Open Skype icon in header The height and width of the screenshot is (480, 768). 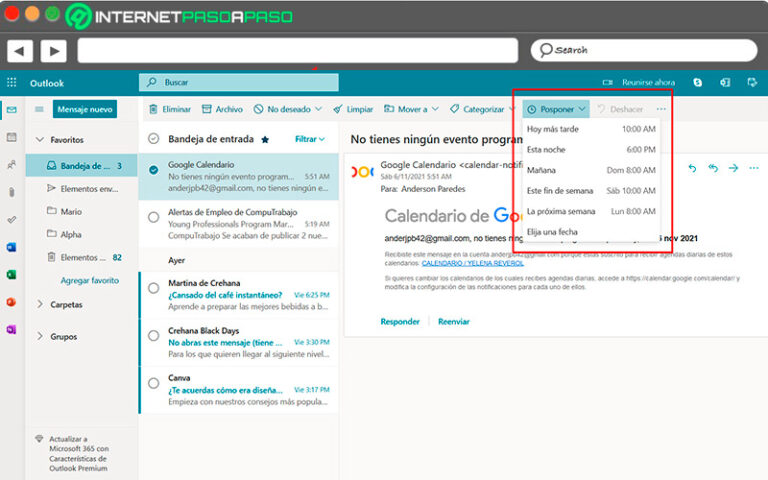(x=697, y=83)
